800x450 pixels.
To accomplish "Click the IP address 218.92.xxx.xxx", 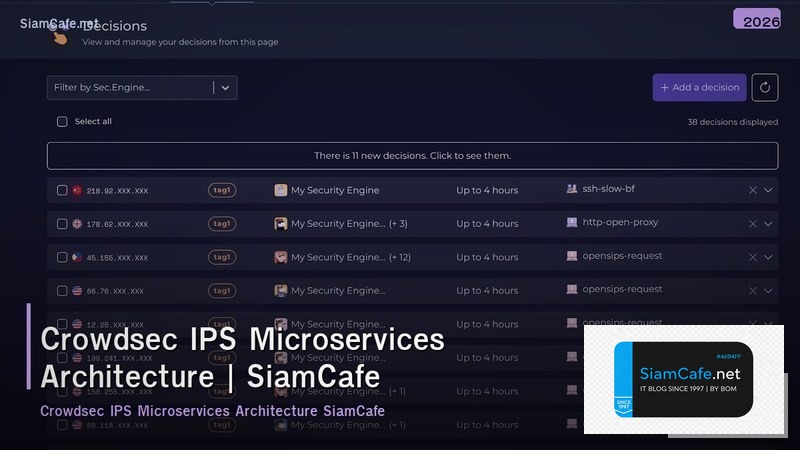I will point(117,191).
